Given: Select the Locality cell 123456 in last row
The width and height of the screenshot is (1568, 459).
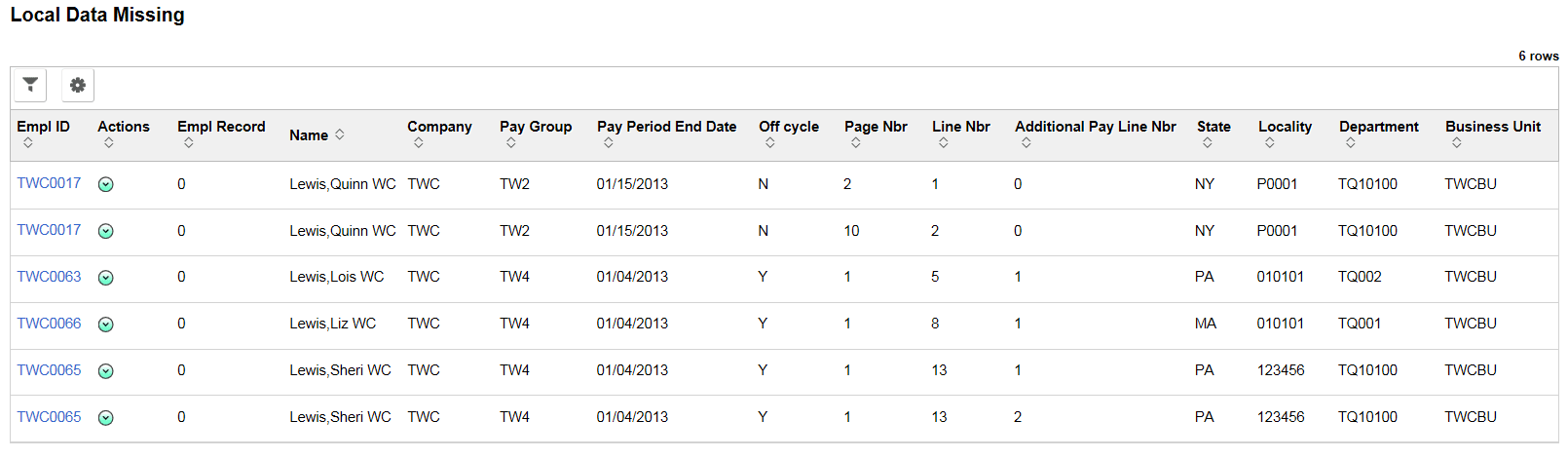Looking at the screenshot, I should 1281,417.
